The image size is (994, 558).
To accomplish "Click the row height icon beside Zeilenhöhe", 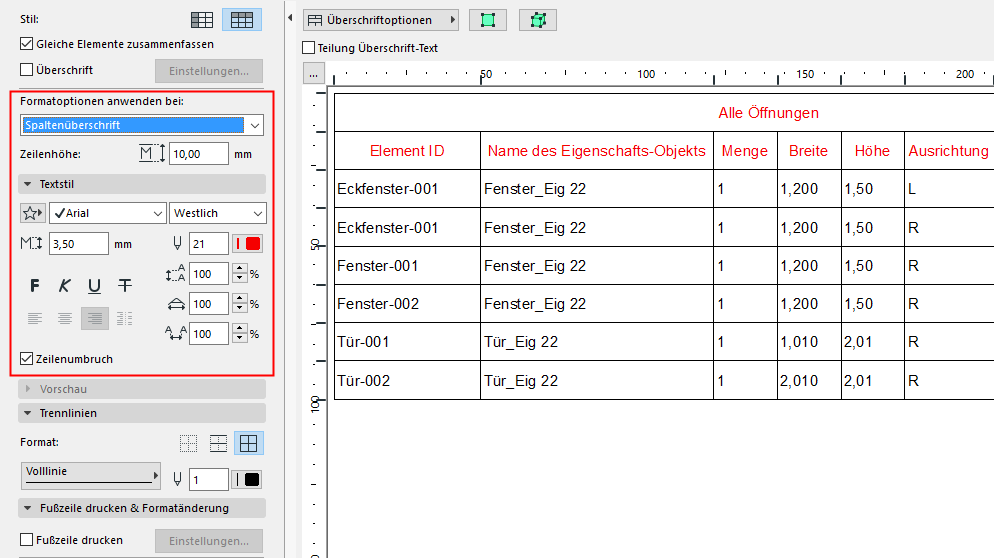I will (152, 153).
